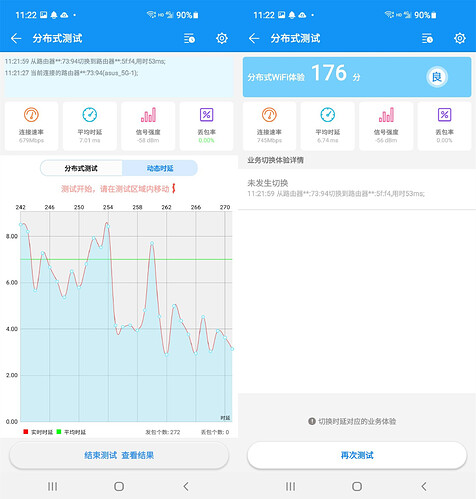Go back using the right screen's back arrow
476x499 pixels.
(254, 38)
